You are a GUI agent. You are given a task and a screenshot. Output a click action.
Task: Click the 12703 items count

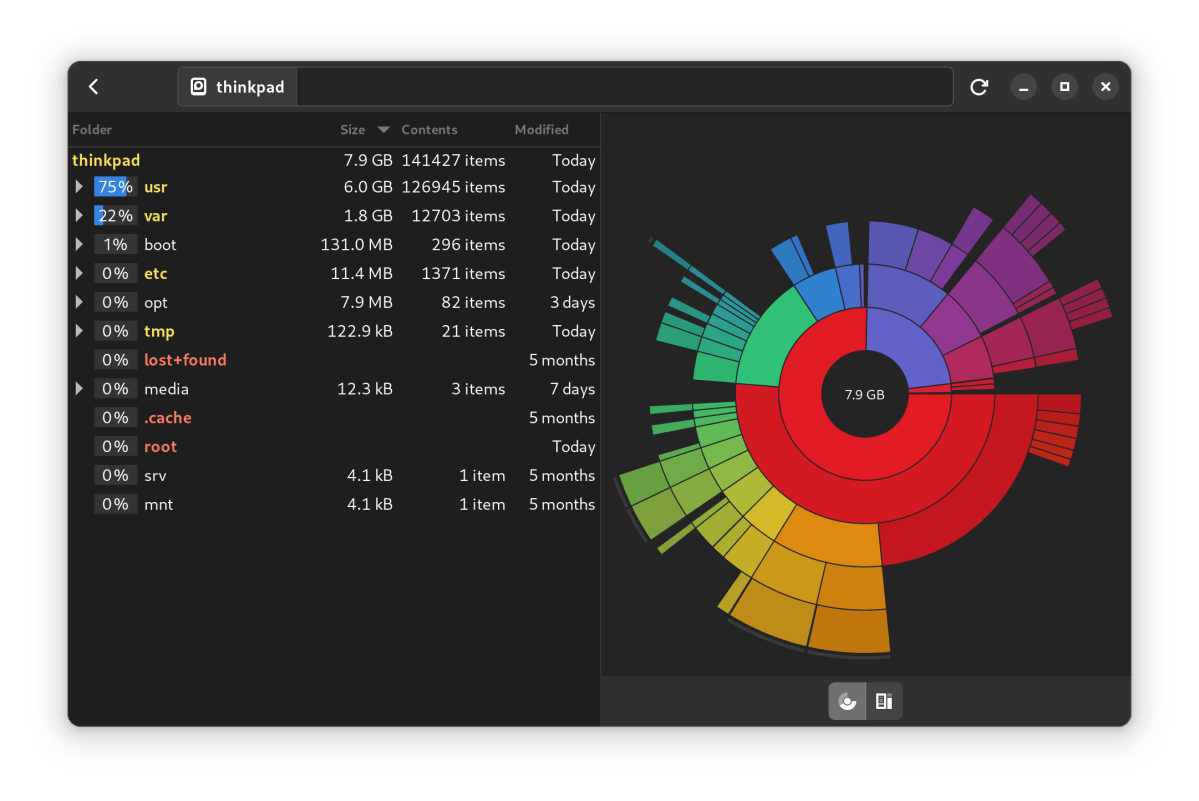(458, 216)
